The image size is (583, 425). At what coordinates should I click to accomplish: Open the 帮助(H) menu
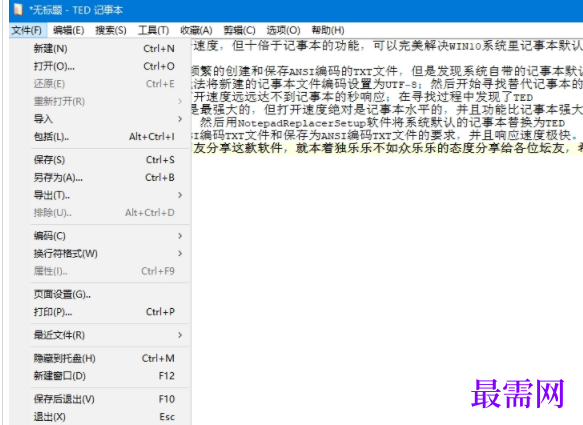click(x=328, y=30)
